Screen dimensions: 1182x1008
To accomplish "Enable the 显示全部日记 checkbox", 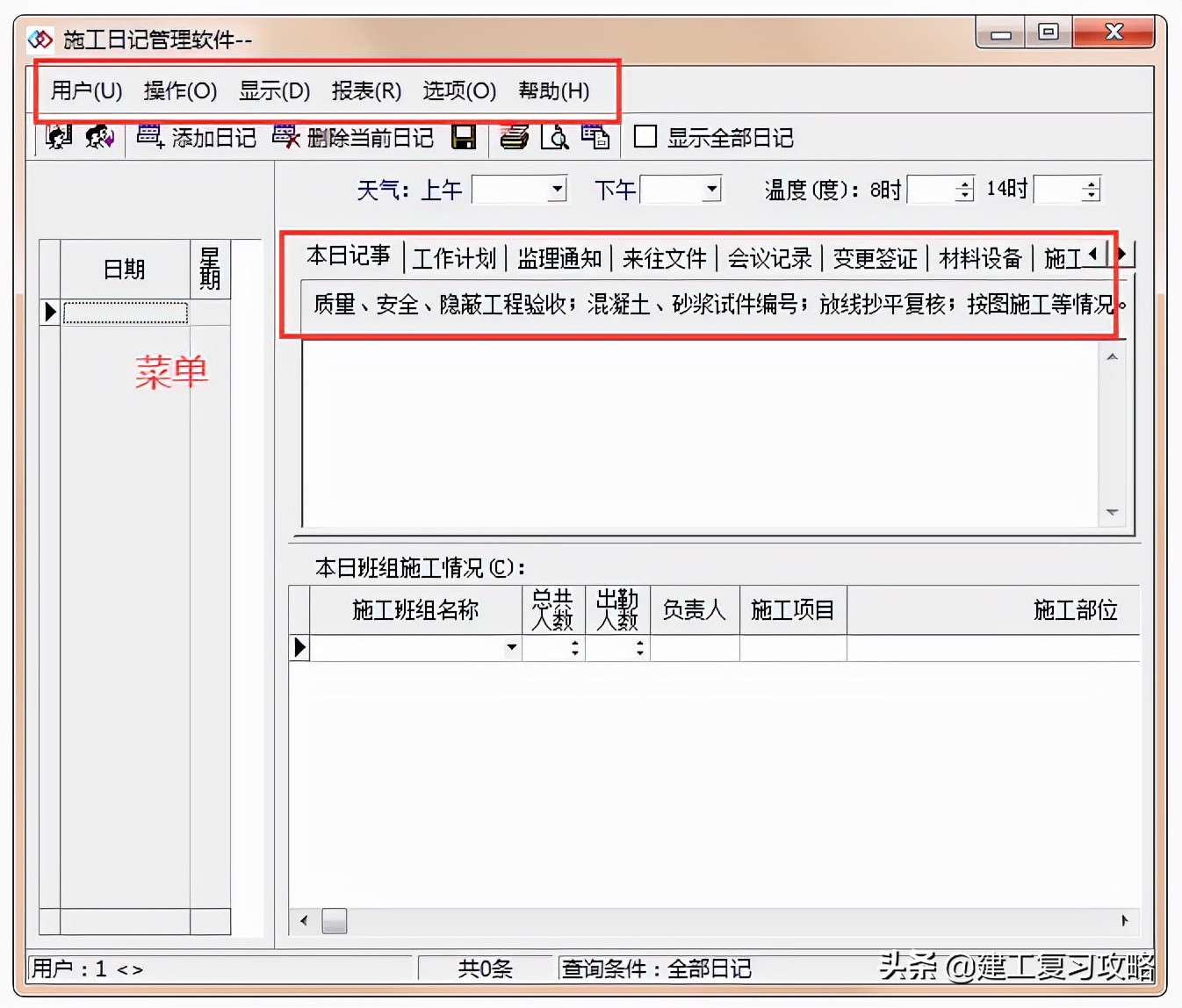I will coord(645,137).
